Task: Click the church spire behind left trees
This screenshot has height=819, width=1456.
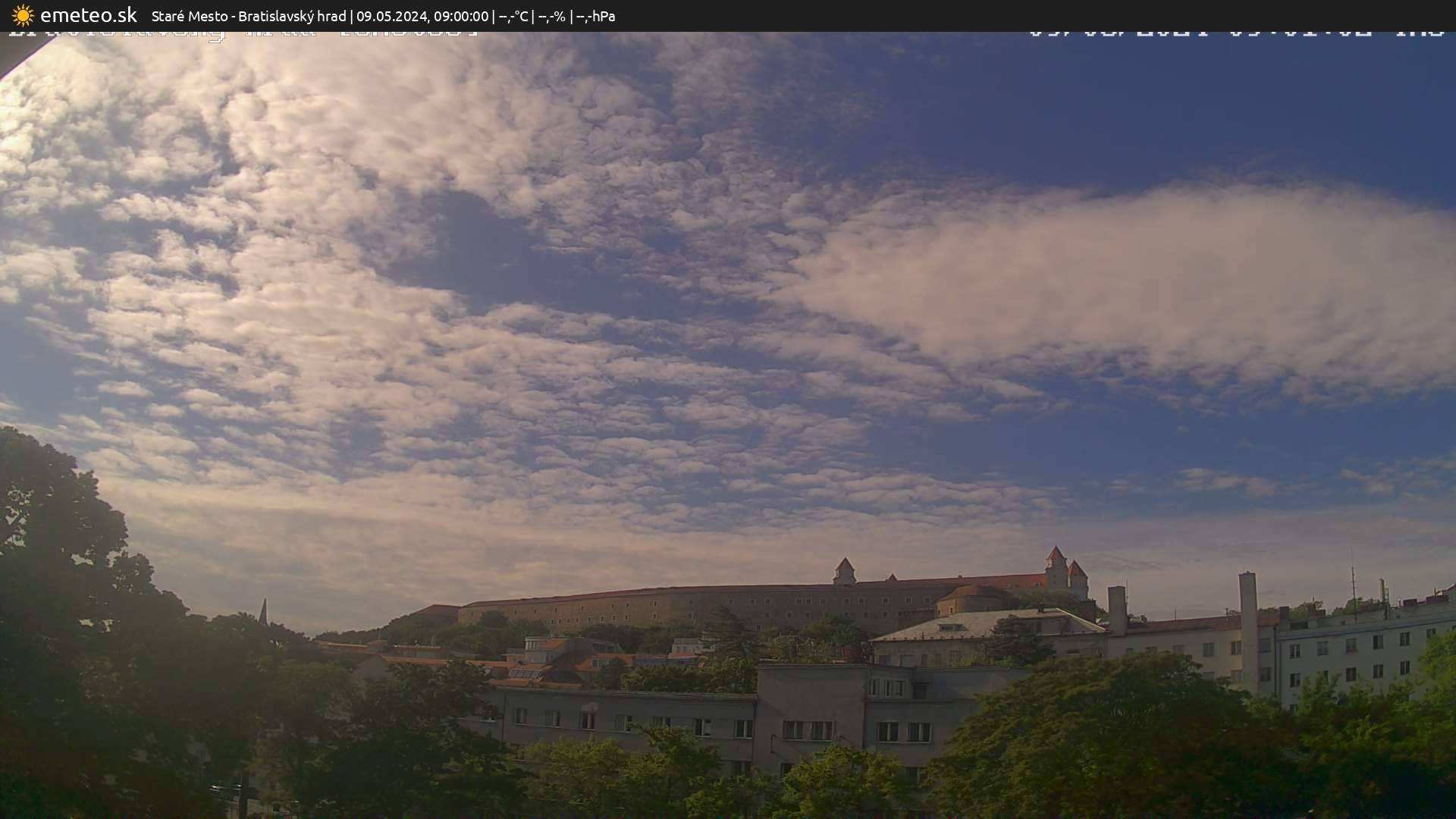Action: tap(263, 611)
